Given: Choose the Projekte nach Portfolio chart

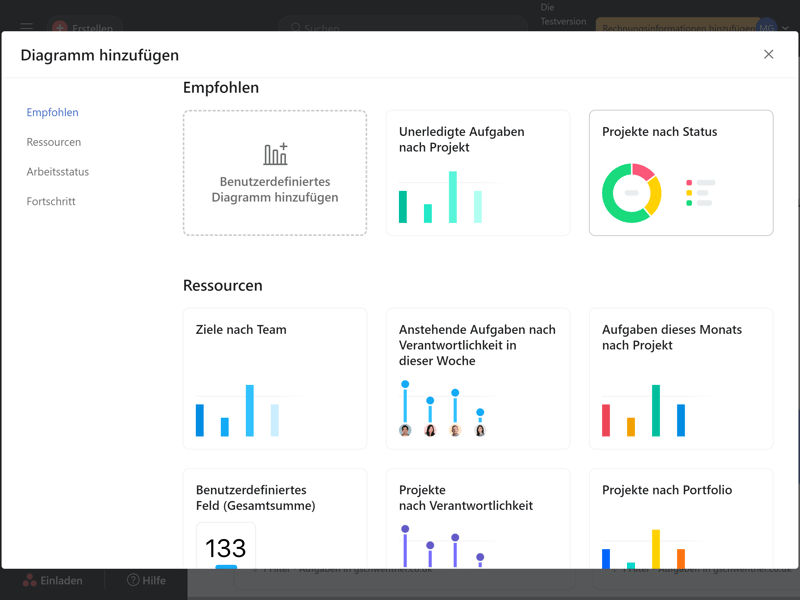Looking at the screenshot, I should [681, 518].
